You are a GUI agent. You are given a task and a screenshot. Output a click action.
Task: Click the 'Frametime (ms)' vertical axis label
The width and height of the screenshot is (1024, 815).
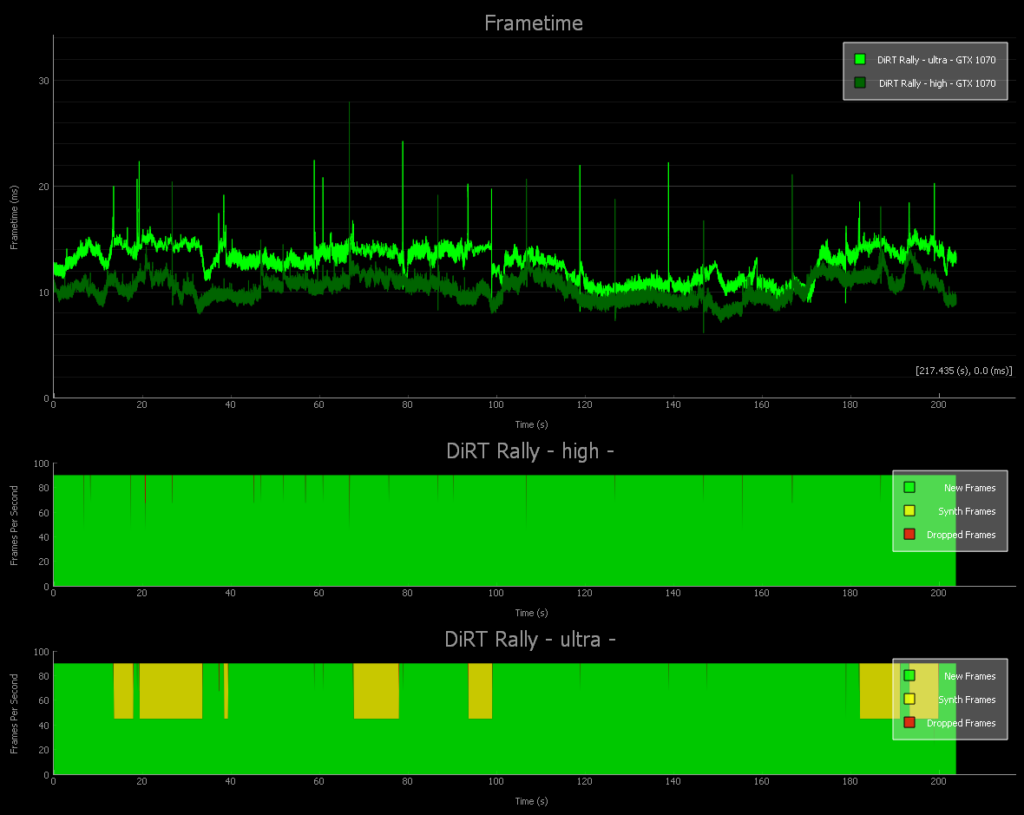(14, 216)
